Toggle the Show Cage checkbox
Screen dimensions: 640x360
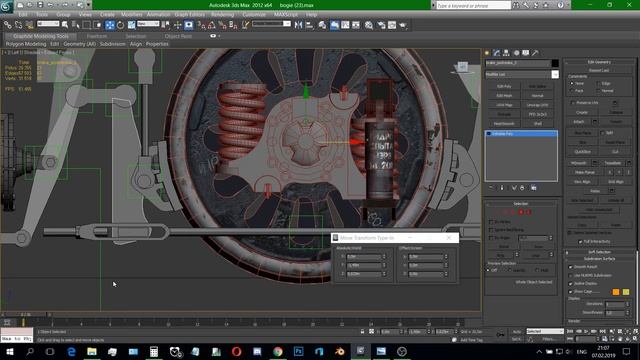570,291
